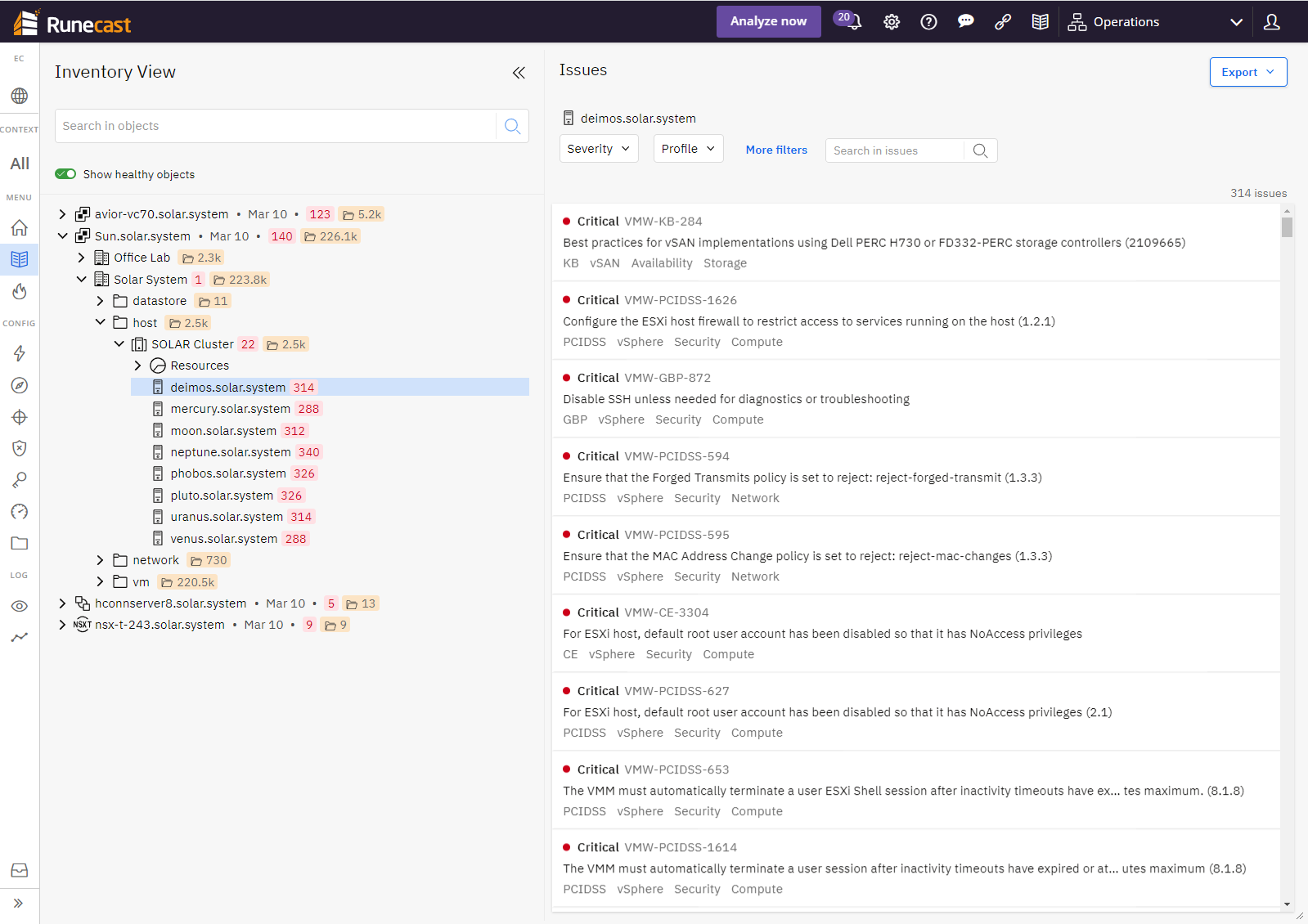This screenshot has width=1308, height=924.
Task: Open issue VMW-CE-3304
Action: click(915, 633)
